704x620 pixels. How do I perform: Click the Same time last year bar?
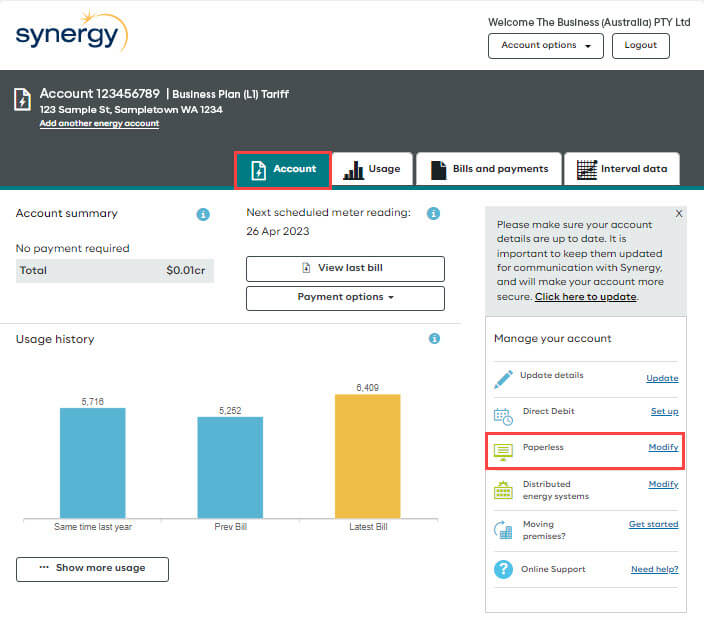92,463
